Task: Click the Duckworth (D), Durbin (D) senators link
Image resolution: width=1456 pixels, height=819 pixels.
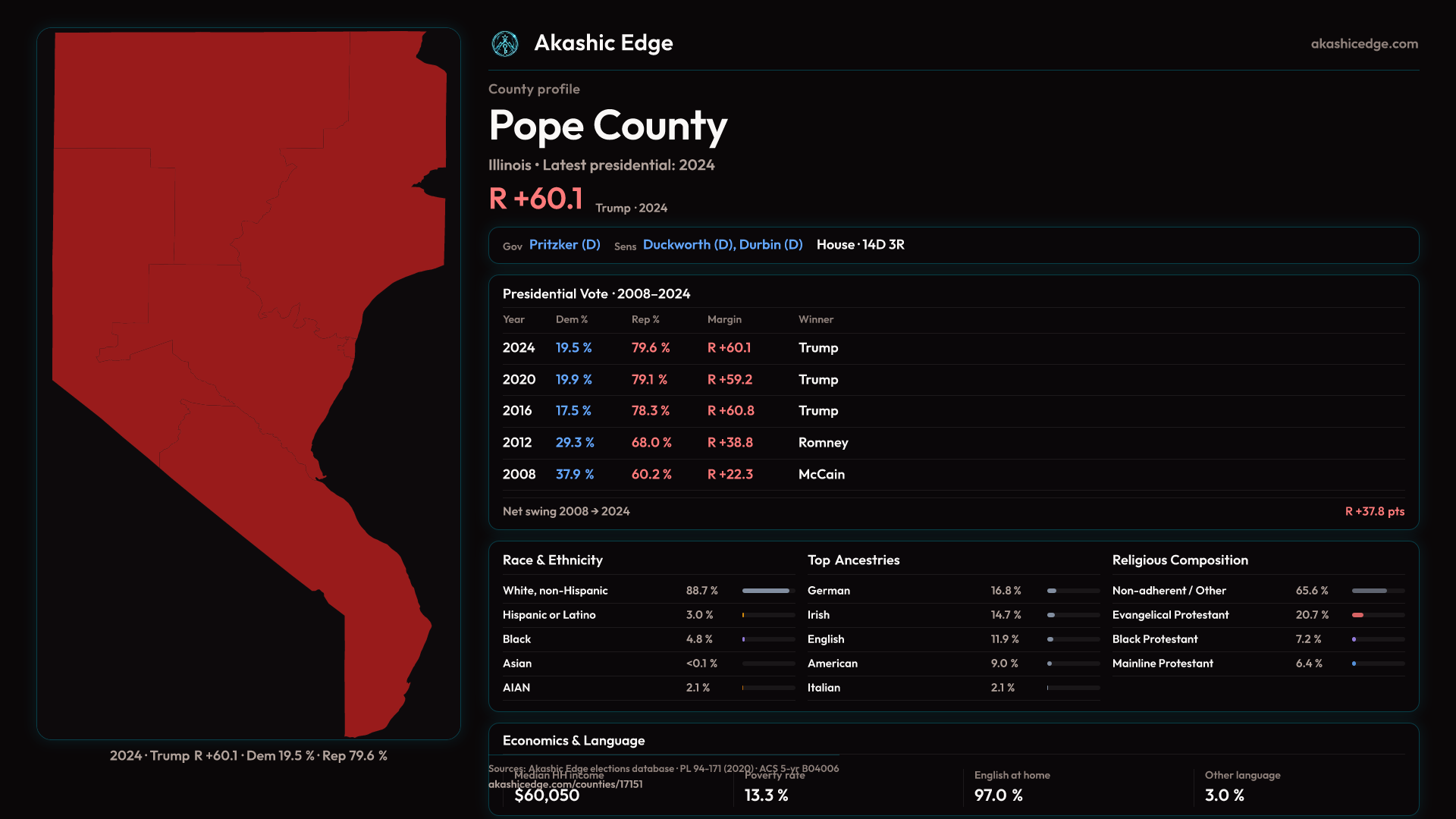Action: [722, 245]
